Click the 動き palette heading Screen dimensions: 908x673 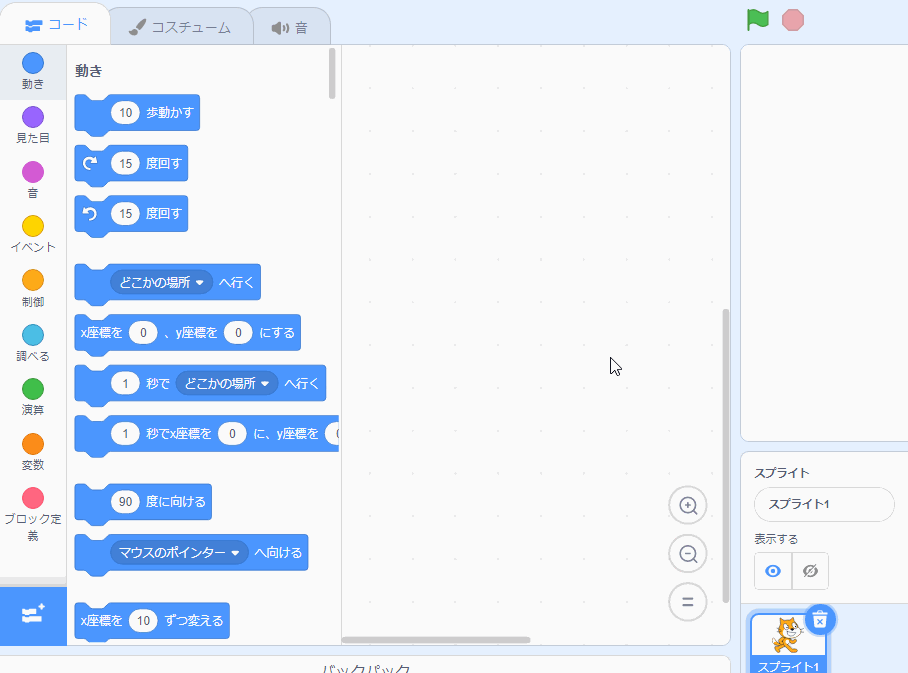[89, 71]
